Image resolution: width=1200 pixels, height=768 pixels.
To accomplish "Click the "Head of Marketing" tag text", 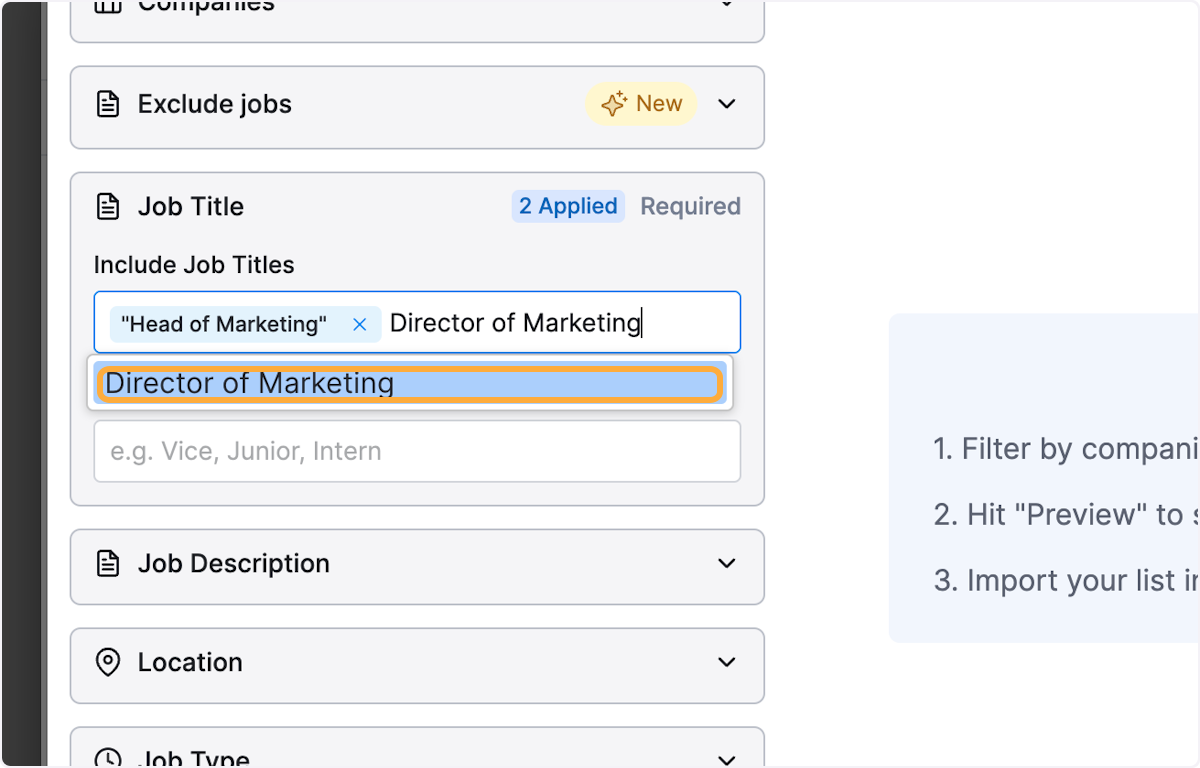I will [224, 324].
